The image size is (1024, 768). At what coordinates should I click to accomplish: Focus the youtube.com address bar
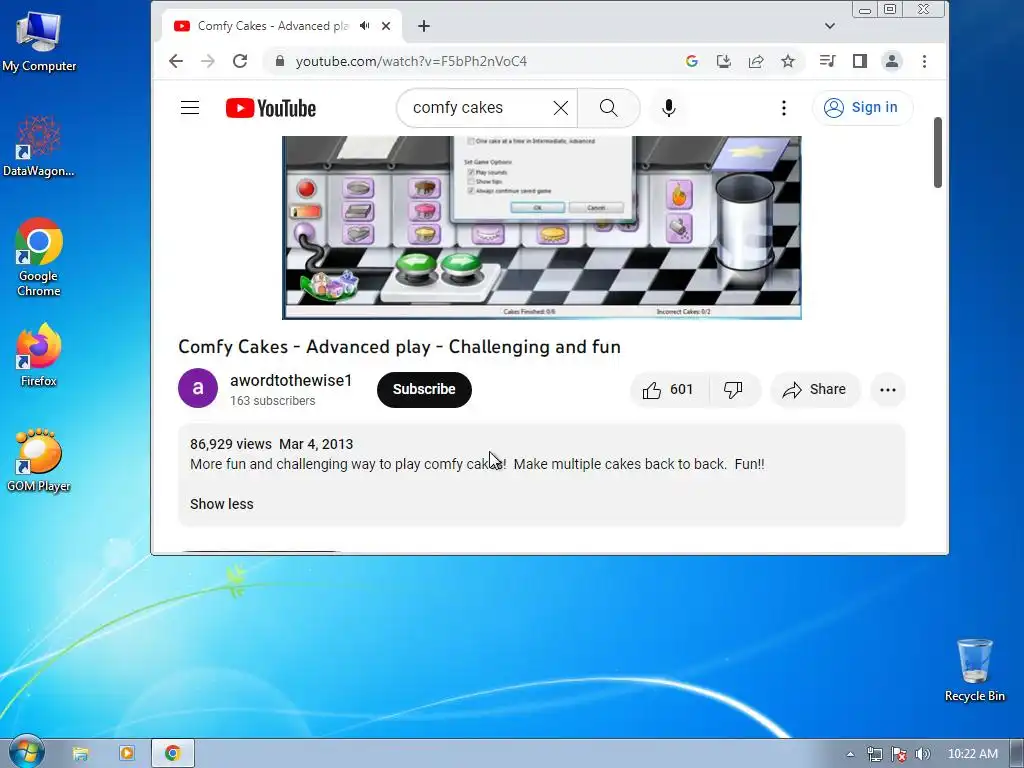(411, 61)
